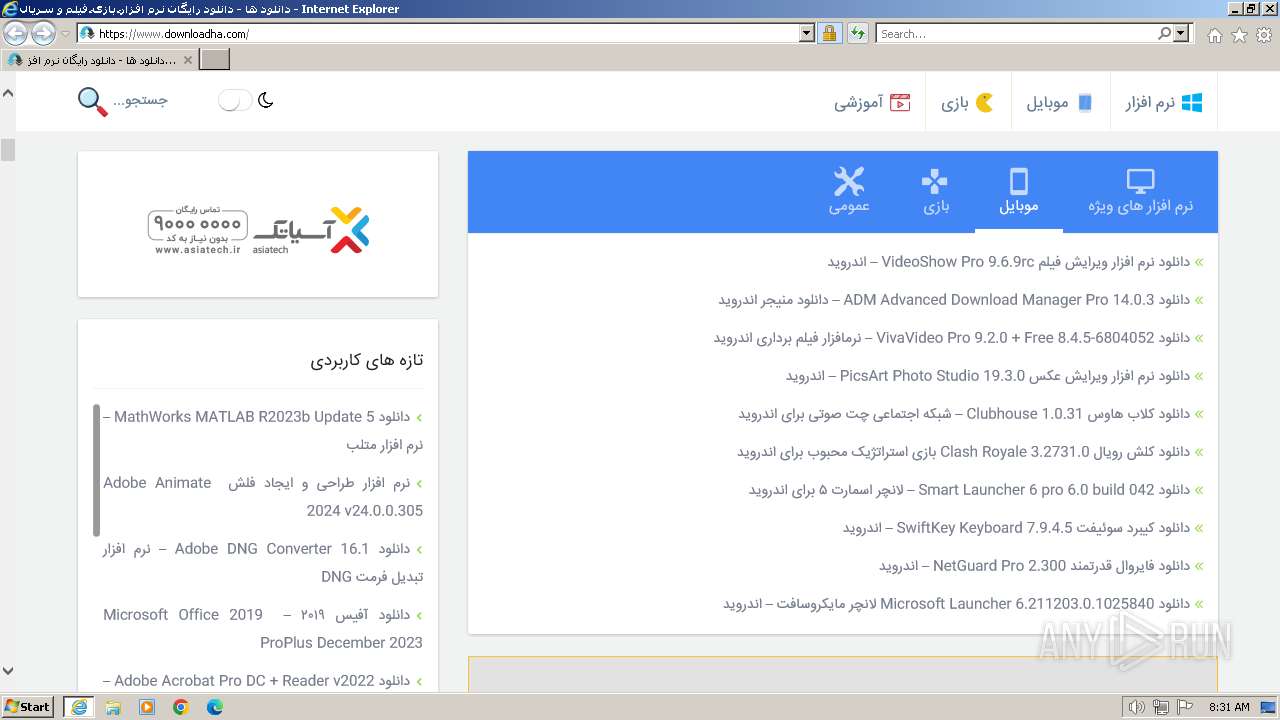
Task: Click the search magnifier in IE toolbar
Action: (x=1164, y=33)
